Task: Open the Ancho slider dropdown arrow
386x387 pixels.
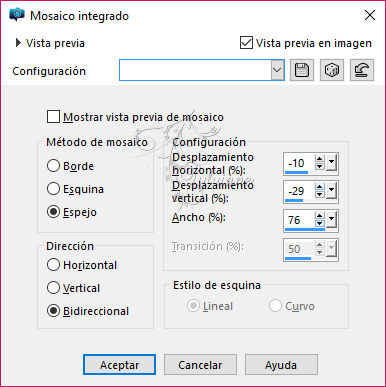Action: point(331,219)
